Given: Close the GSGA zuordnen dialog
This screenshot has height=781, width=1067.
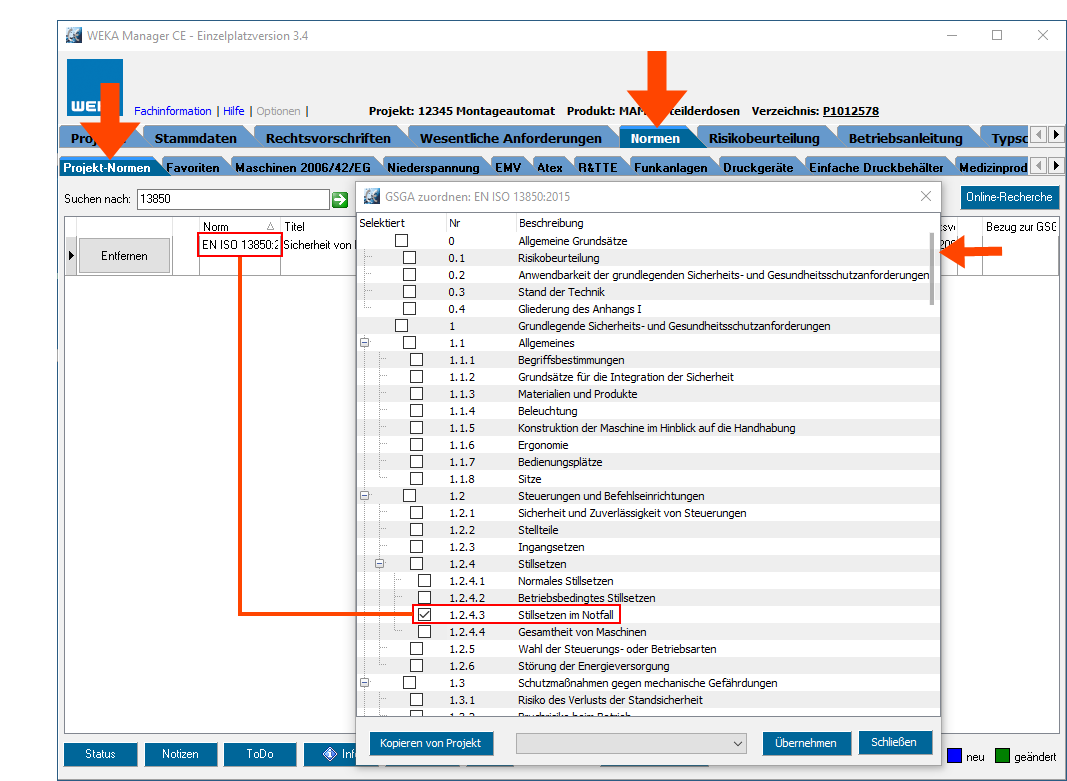Looking at the screenshot, I should [925, 197].
